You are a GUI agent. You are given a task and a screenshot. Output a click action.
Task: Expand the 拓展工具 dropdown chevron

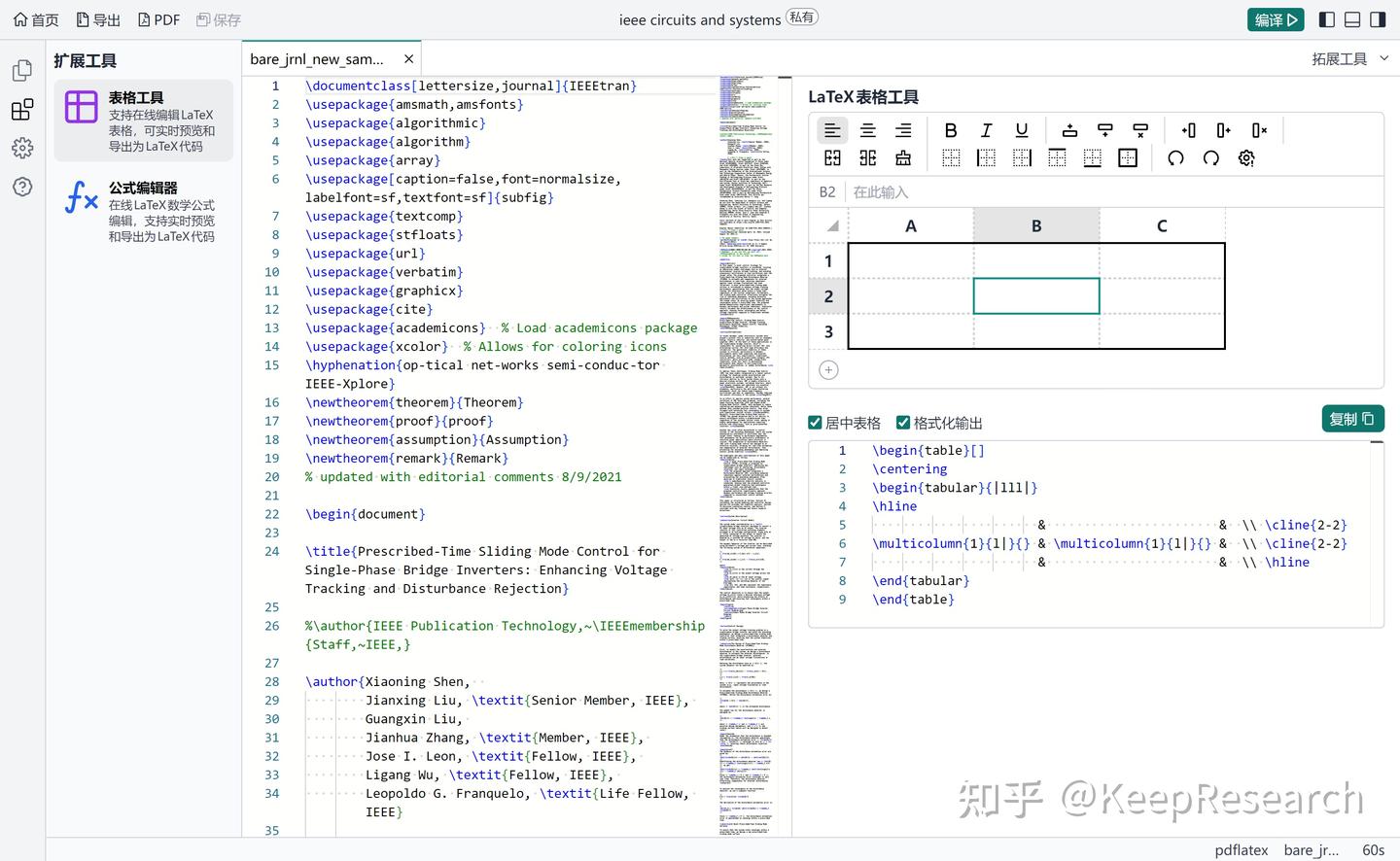1385,59
